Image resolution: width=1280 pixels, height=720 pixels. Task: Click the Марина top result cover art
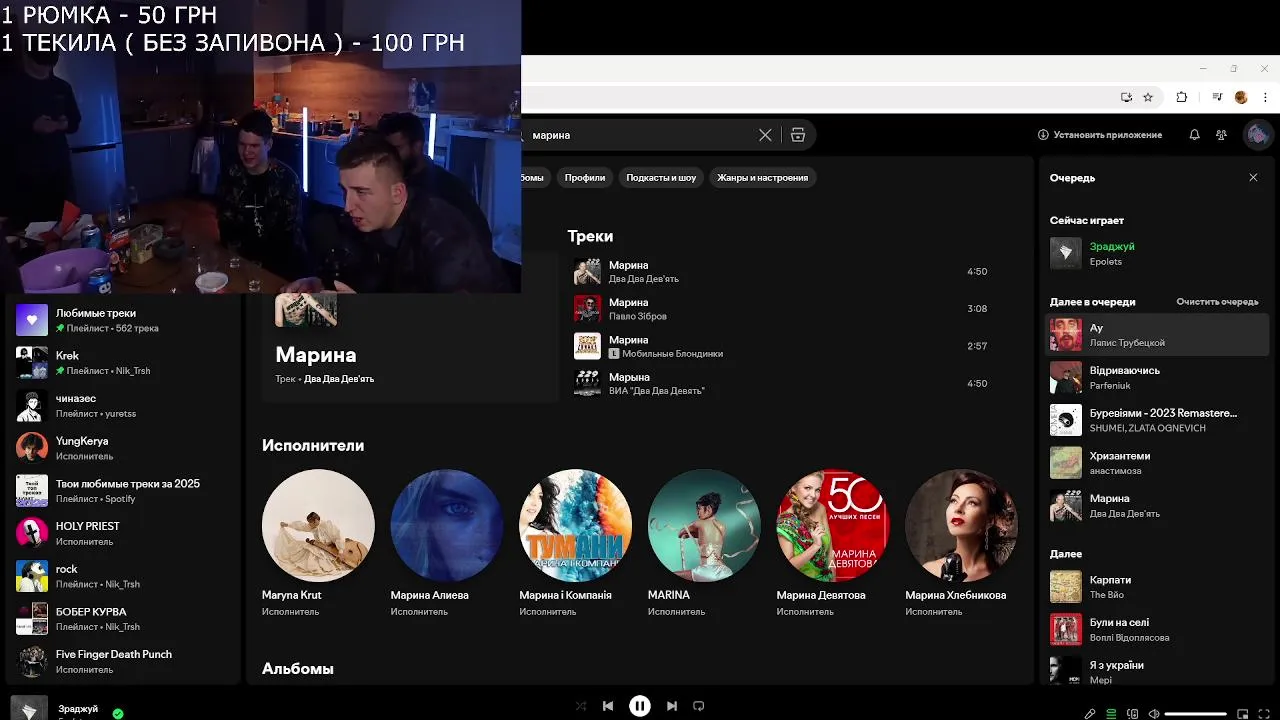coord(306,310)
